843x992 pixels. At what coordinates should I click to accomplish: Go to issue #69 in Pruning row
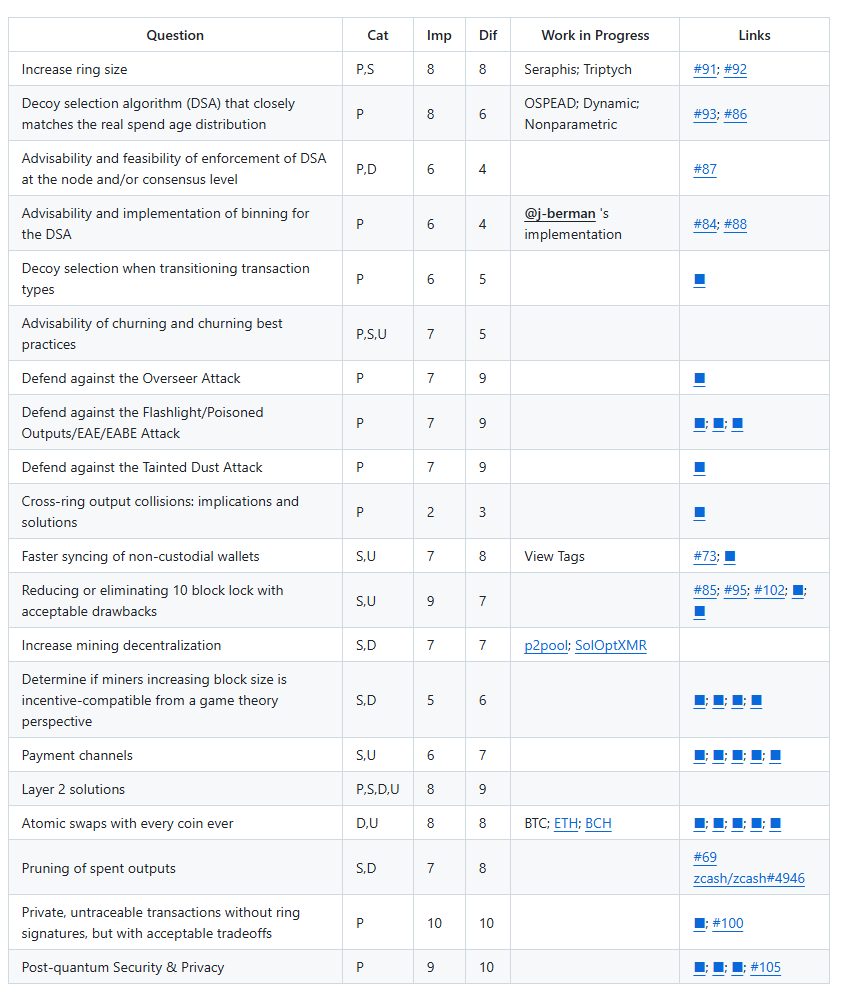point(704,858)
